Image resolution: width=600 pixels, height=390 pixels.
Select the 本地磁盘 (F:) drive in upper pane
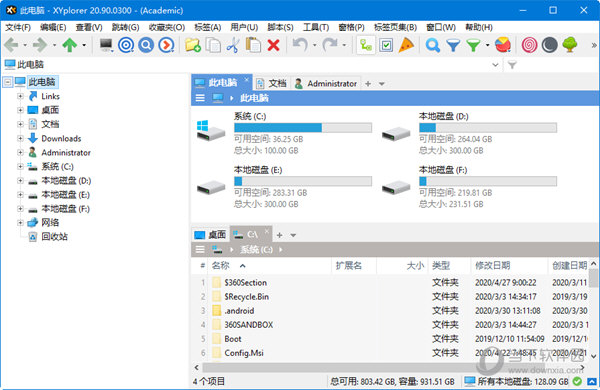[470, 187]
